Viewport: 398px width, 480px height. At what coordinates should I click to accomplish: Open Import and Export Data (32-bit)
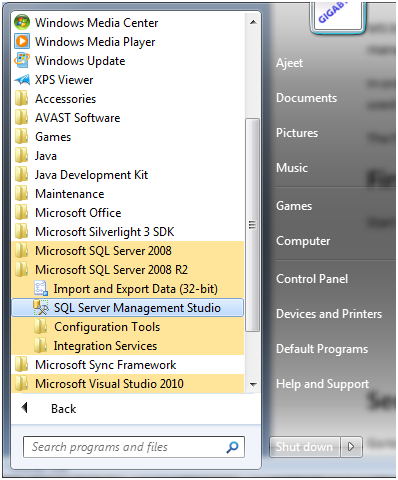128,289
